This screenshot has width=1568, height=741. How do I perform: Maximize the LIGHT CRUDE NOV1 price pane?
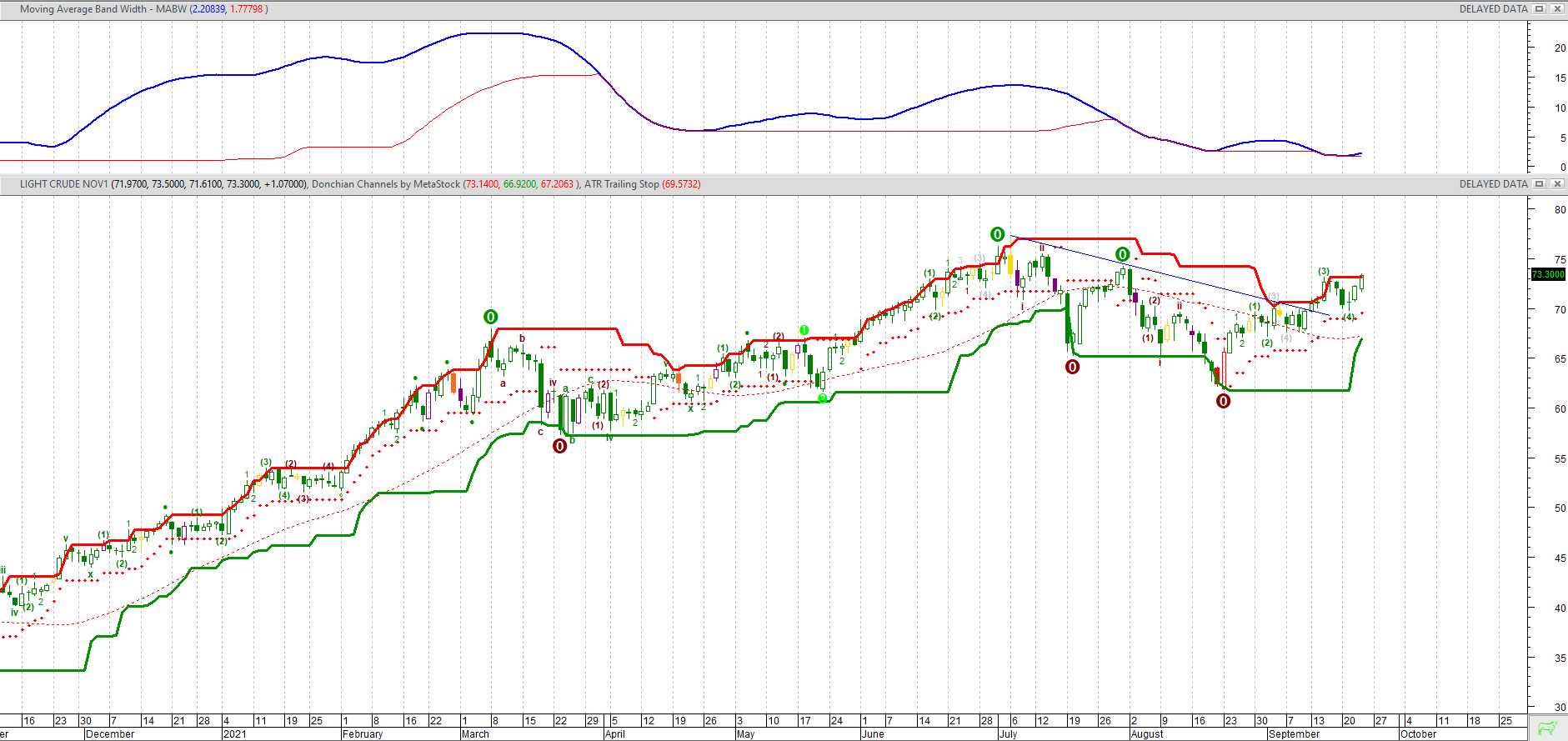coord(1540,184)
